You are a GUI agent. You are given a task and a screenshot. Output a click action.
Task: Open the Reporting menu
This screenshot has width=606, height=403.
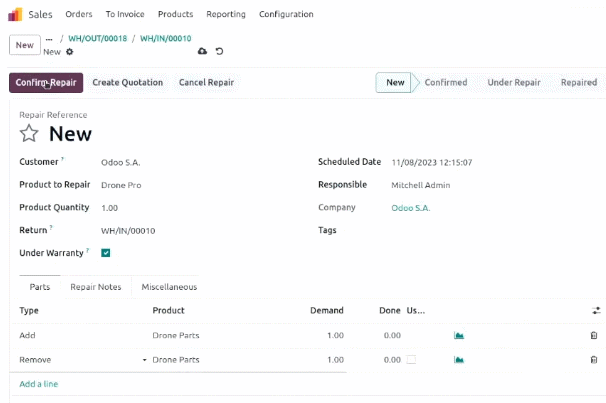click(226, 14)
